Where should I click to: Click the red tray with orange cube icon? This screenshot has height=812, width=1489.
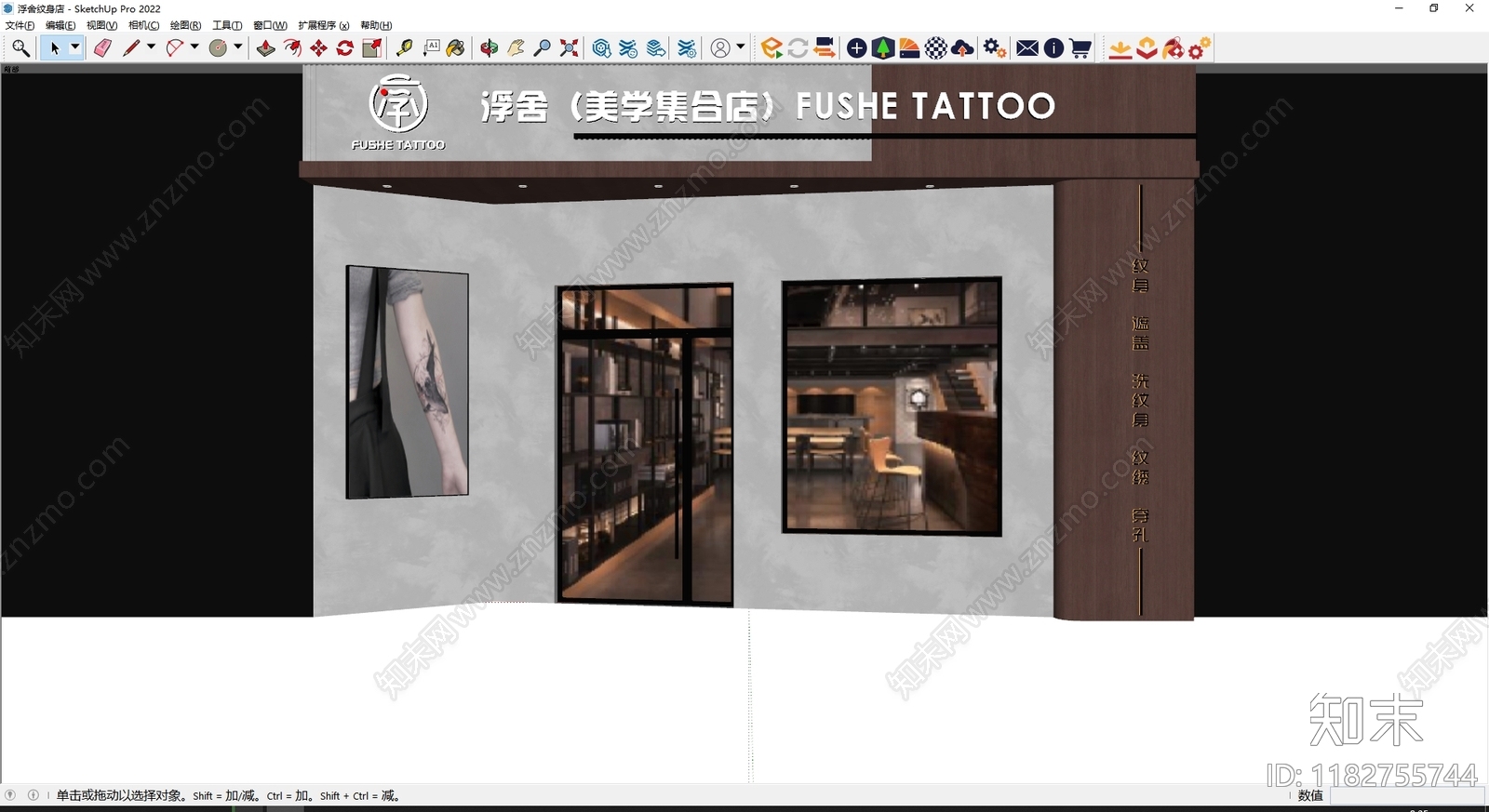(1147, 48)
